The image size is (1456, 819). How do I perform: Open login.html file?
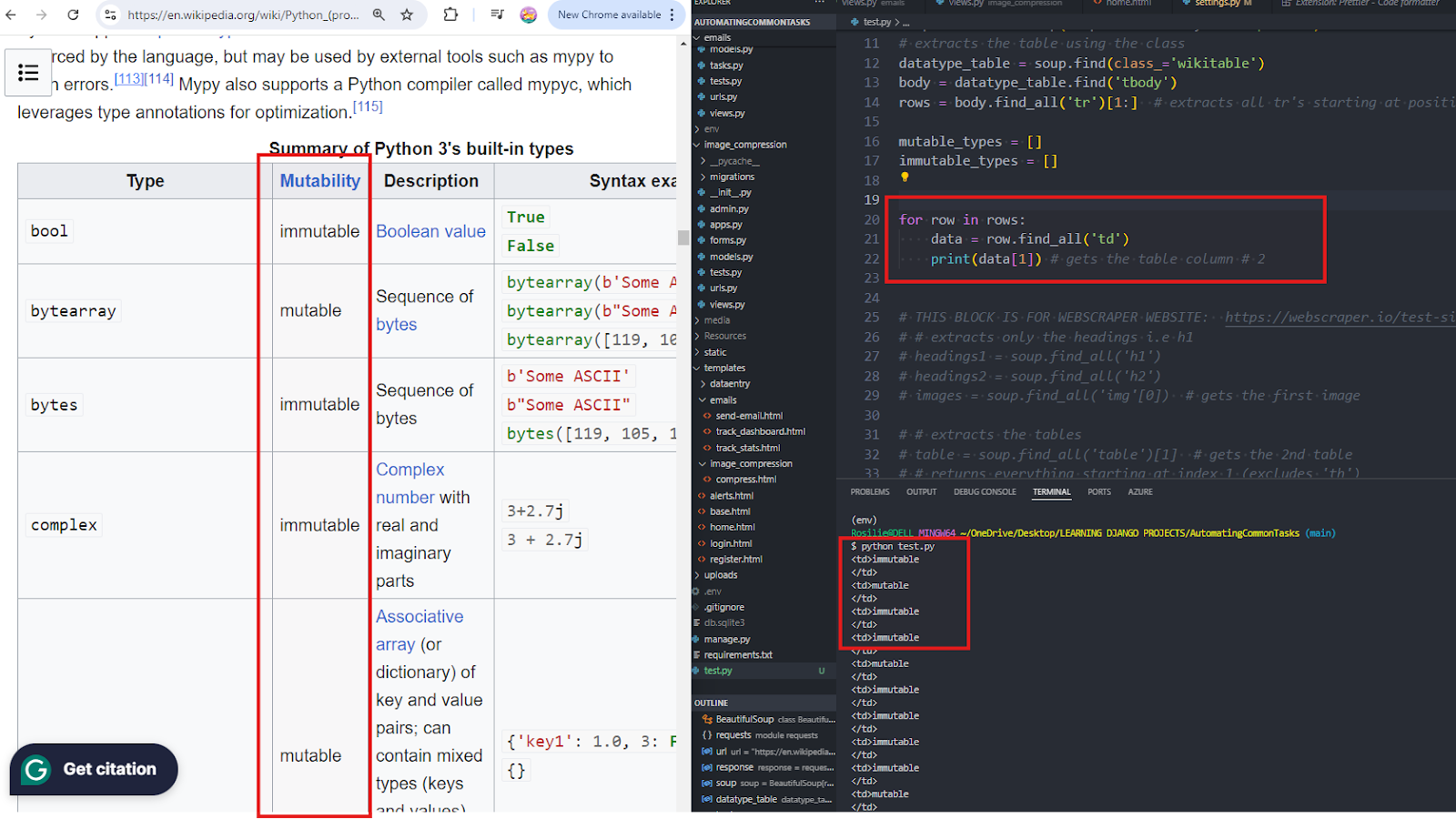point(731,543)
